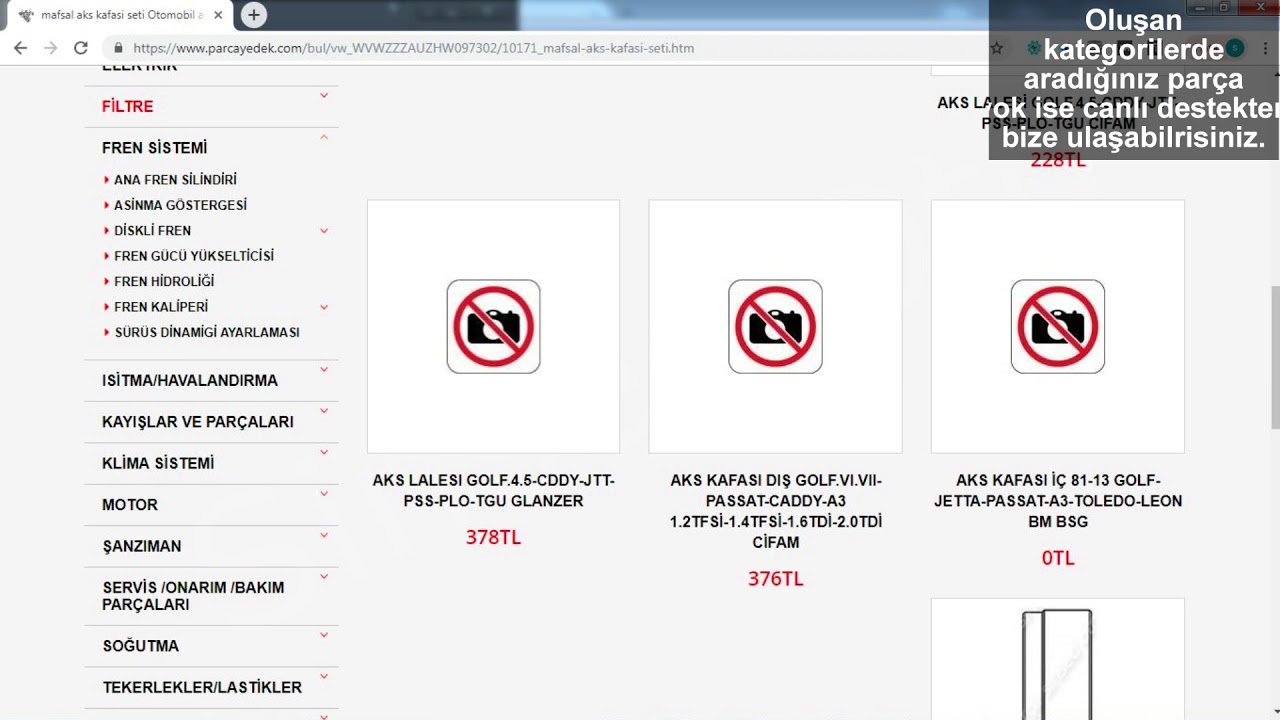Open the KLİMA SİSTEMİ category

tap(158, 464)
